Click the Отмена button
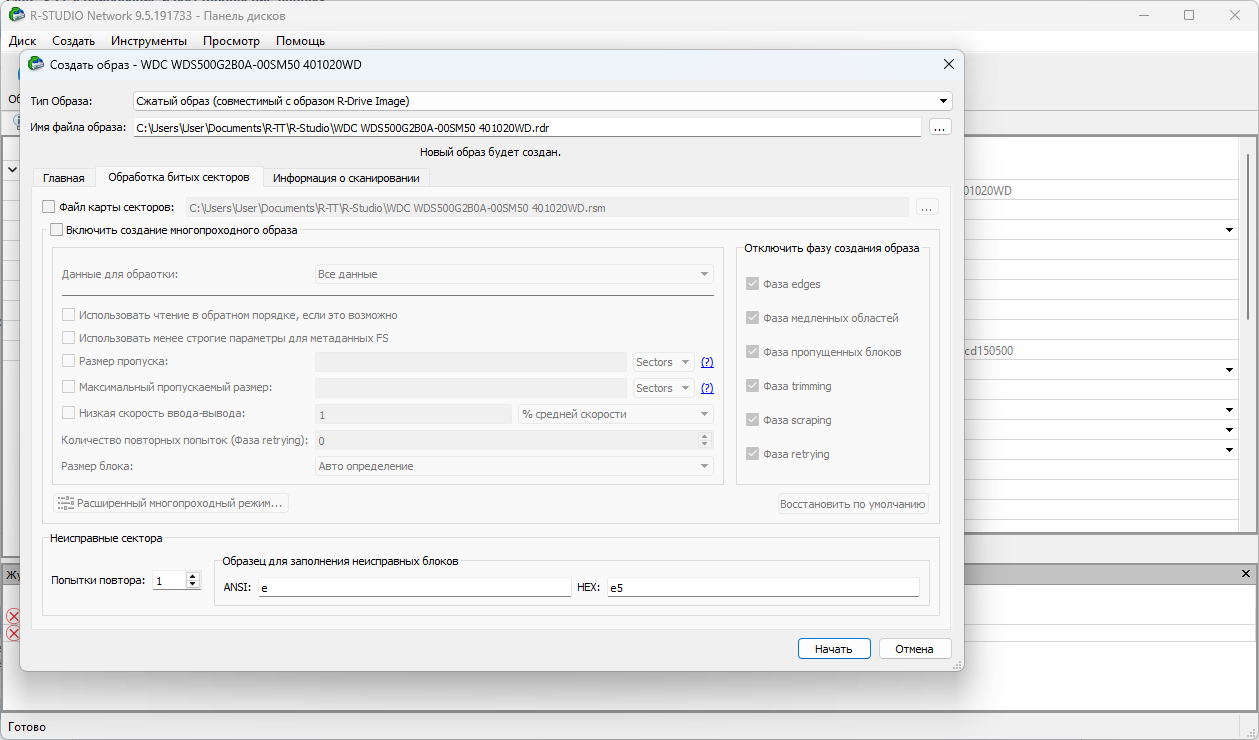Viewport: 1259px width, 740px height. point(914,649)
